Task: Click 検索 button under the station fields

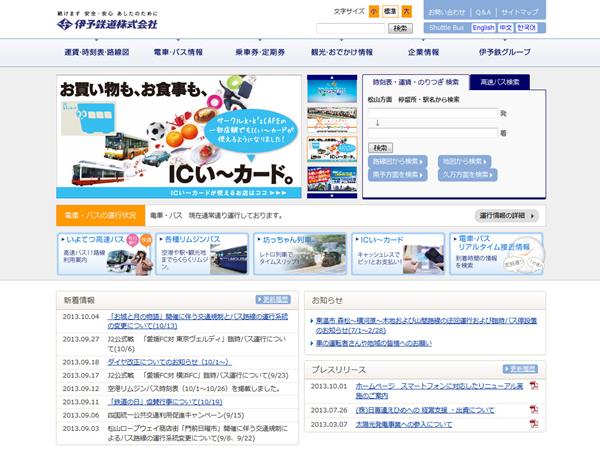Action: (x=380, y=148)
